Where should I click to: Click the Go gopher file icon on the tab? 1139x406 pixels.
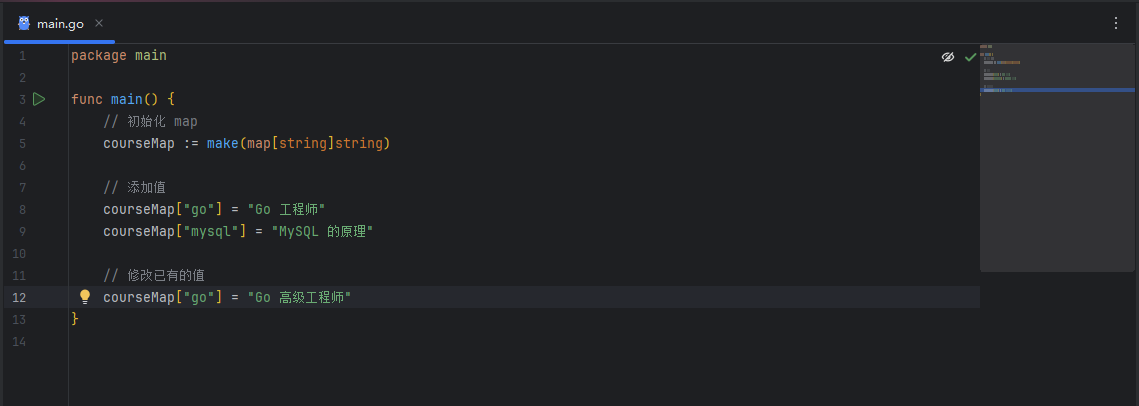coord(24,23)
